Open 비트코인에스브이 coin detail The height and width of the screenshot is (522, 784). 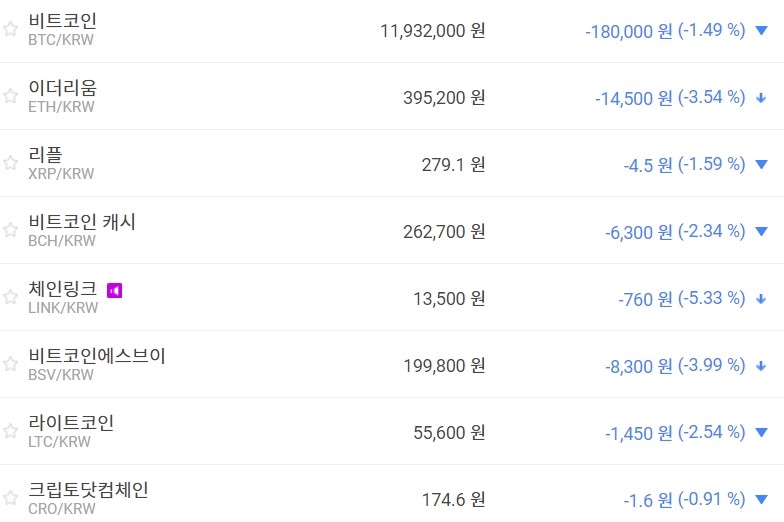[97, 356]
